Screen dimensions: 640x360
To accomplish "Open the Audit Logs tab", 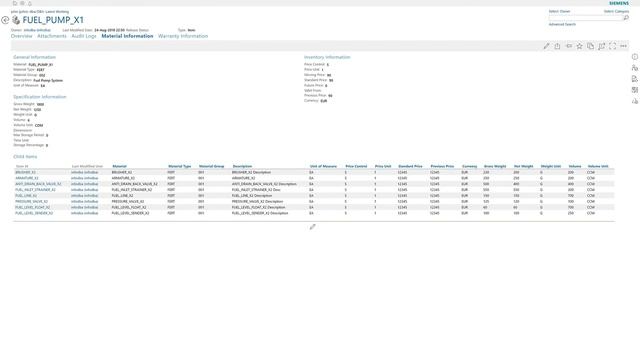I will pyautogui.click(x=84, y=36).
